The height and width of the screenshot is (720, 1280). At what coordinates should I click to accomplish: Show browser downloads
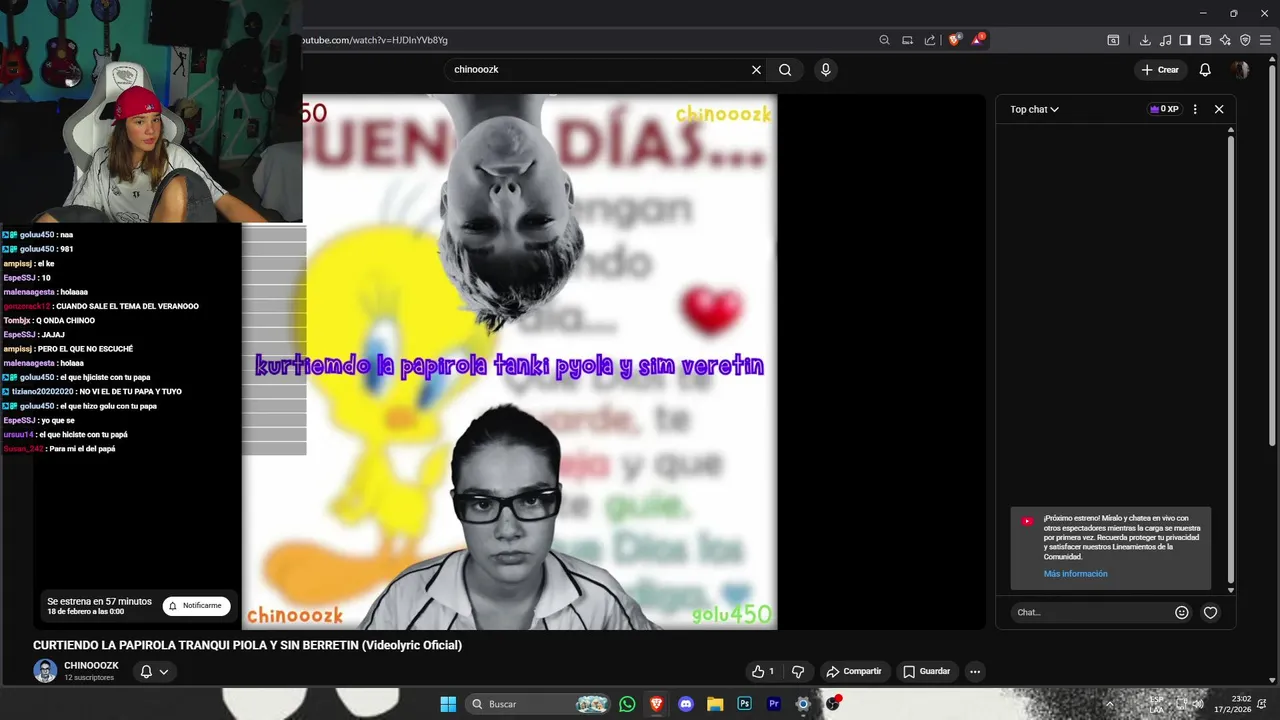[x=1145, y=40]
